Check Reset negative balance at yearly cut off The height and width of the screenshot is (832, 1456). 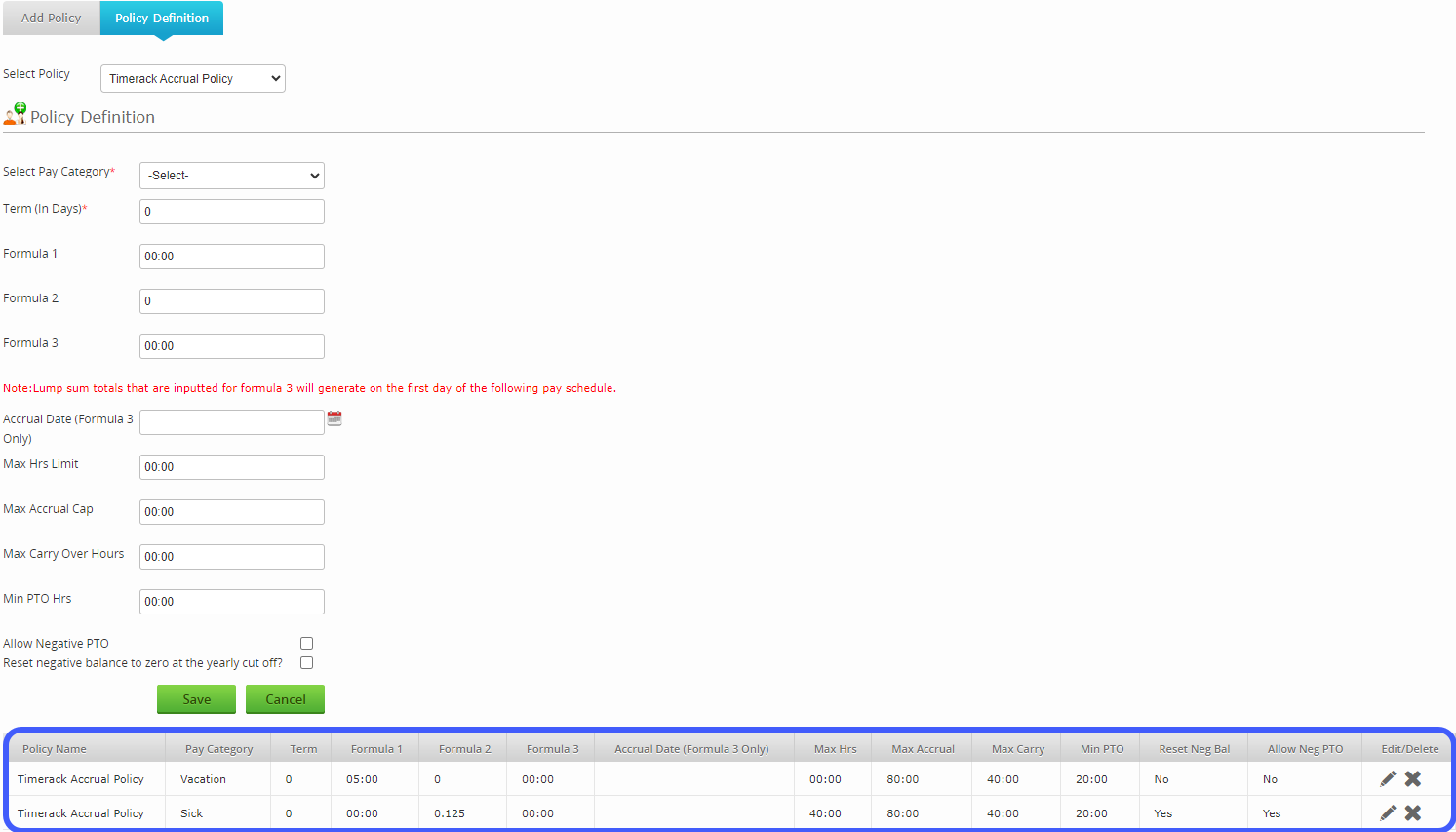pos(307,663)
